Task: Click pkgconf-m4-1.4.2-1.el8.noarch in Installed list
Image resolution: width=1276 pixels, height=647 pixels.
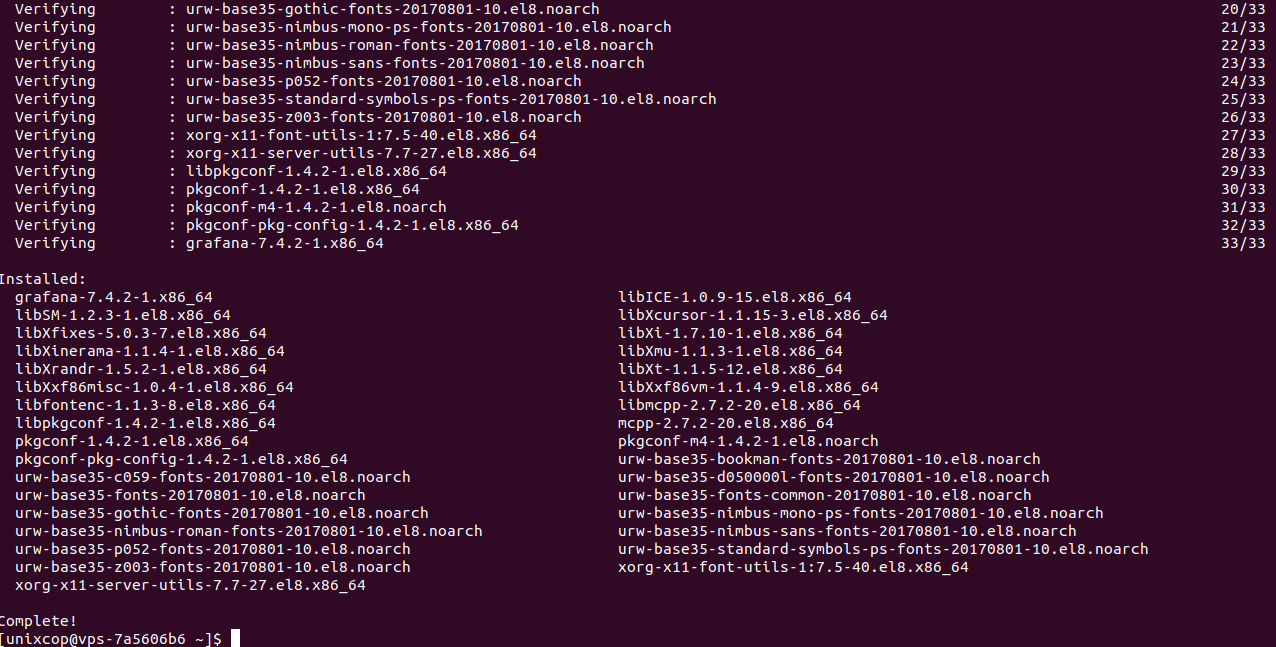Action: tap(748, 441)
